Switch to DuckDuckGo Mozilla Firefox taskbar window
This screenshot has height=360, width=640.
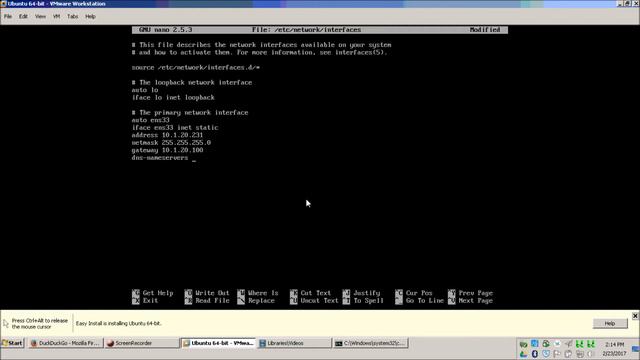(65, 343)
